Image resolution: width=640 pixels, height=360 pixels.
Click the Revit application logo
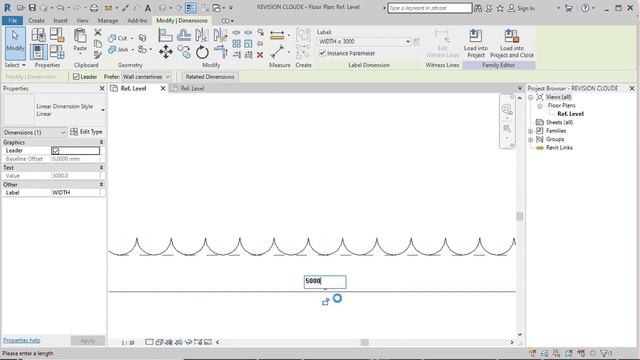click(x=7, y=7)
